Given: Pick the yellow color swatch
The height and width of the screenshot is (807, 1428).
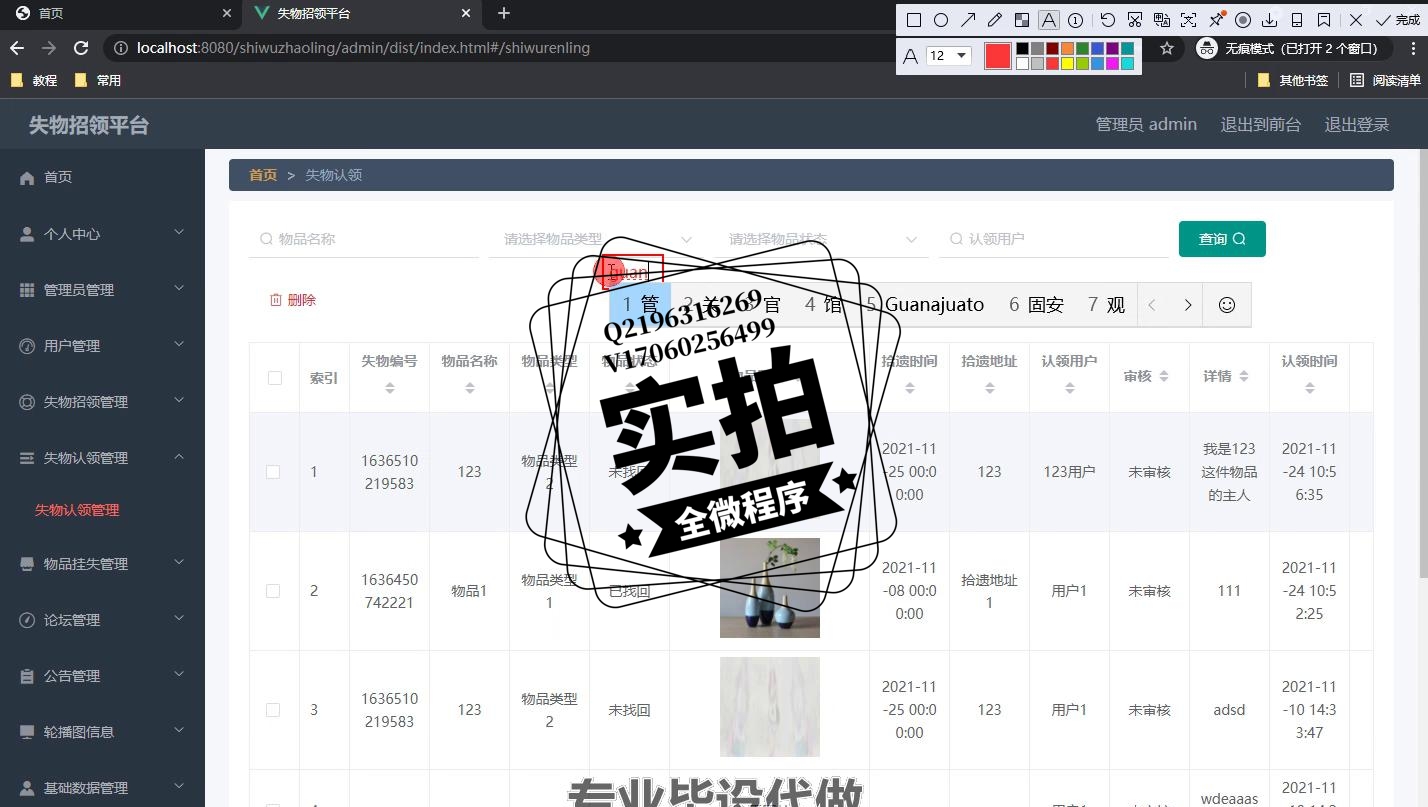Looking at the screenshot, I should click(1067, 63).
